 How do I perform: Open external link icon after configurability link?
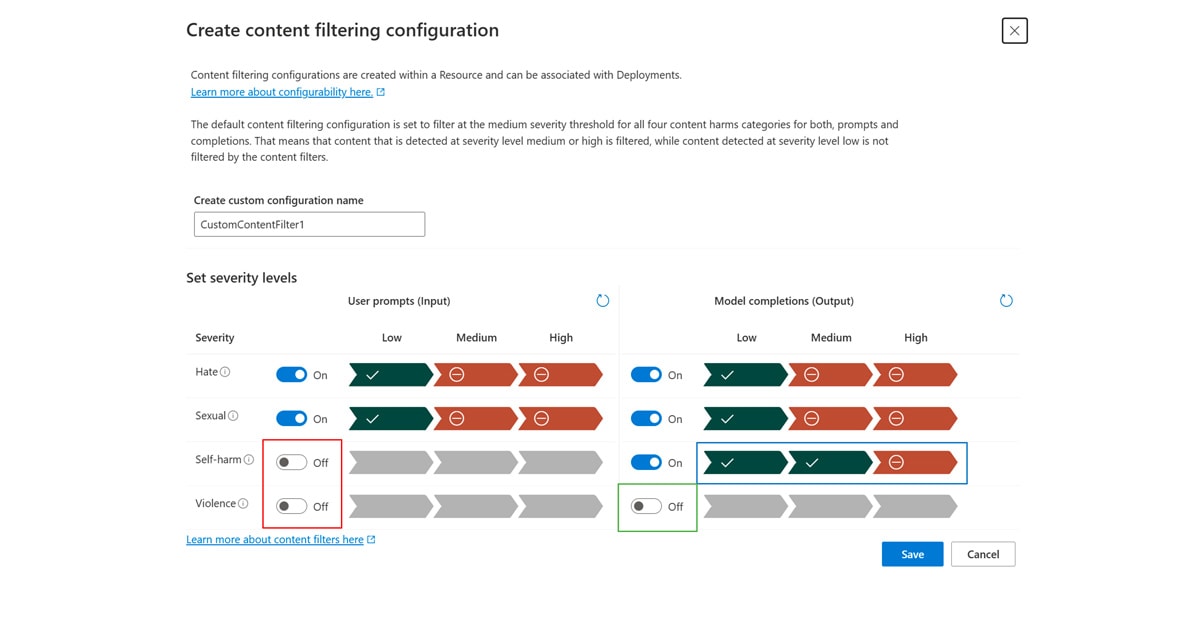[380, 92]
